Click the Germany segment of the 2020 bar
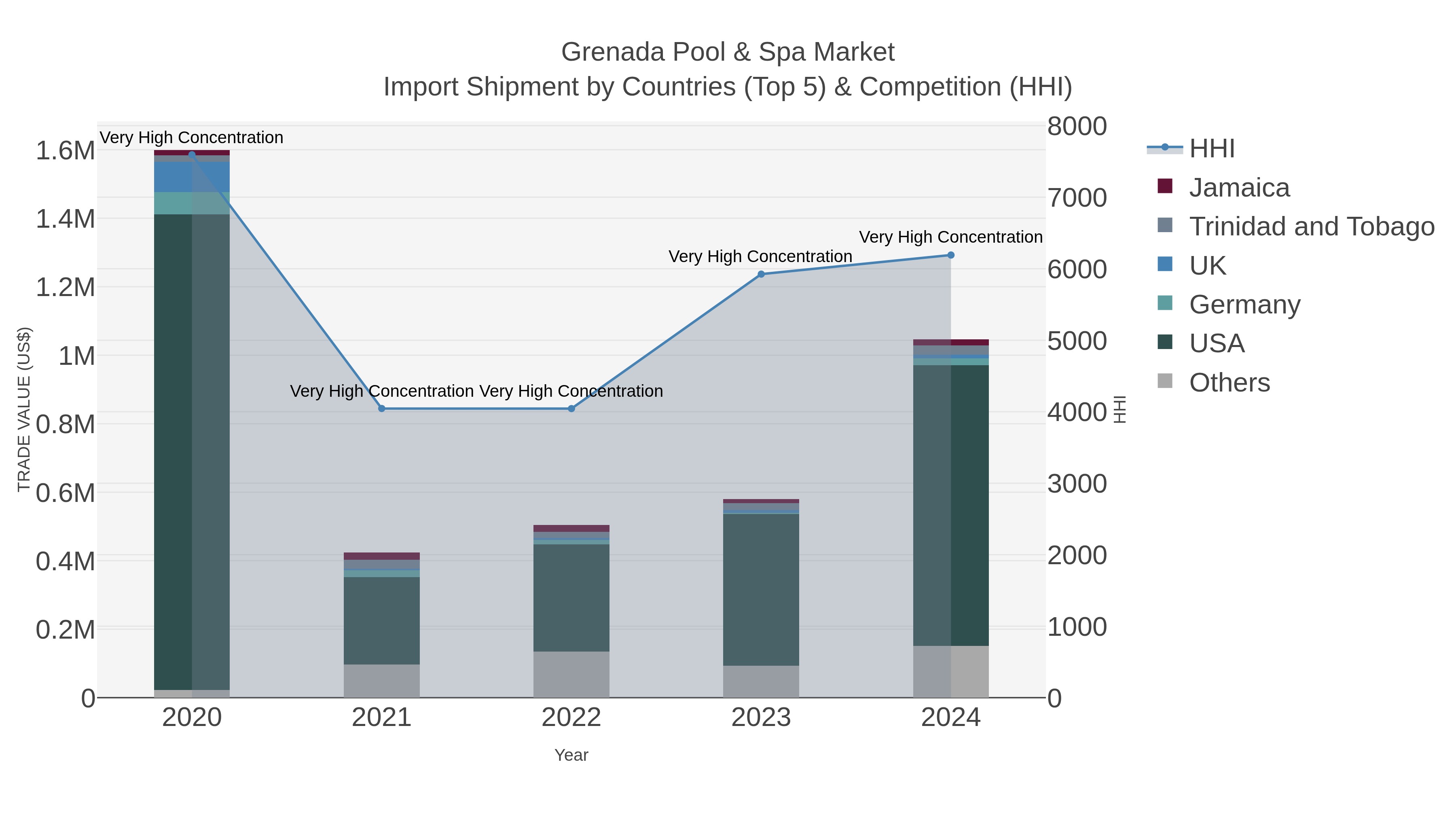The image size is (1456, 819). [x=192, y=203]
